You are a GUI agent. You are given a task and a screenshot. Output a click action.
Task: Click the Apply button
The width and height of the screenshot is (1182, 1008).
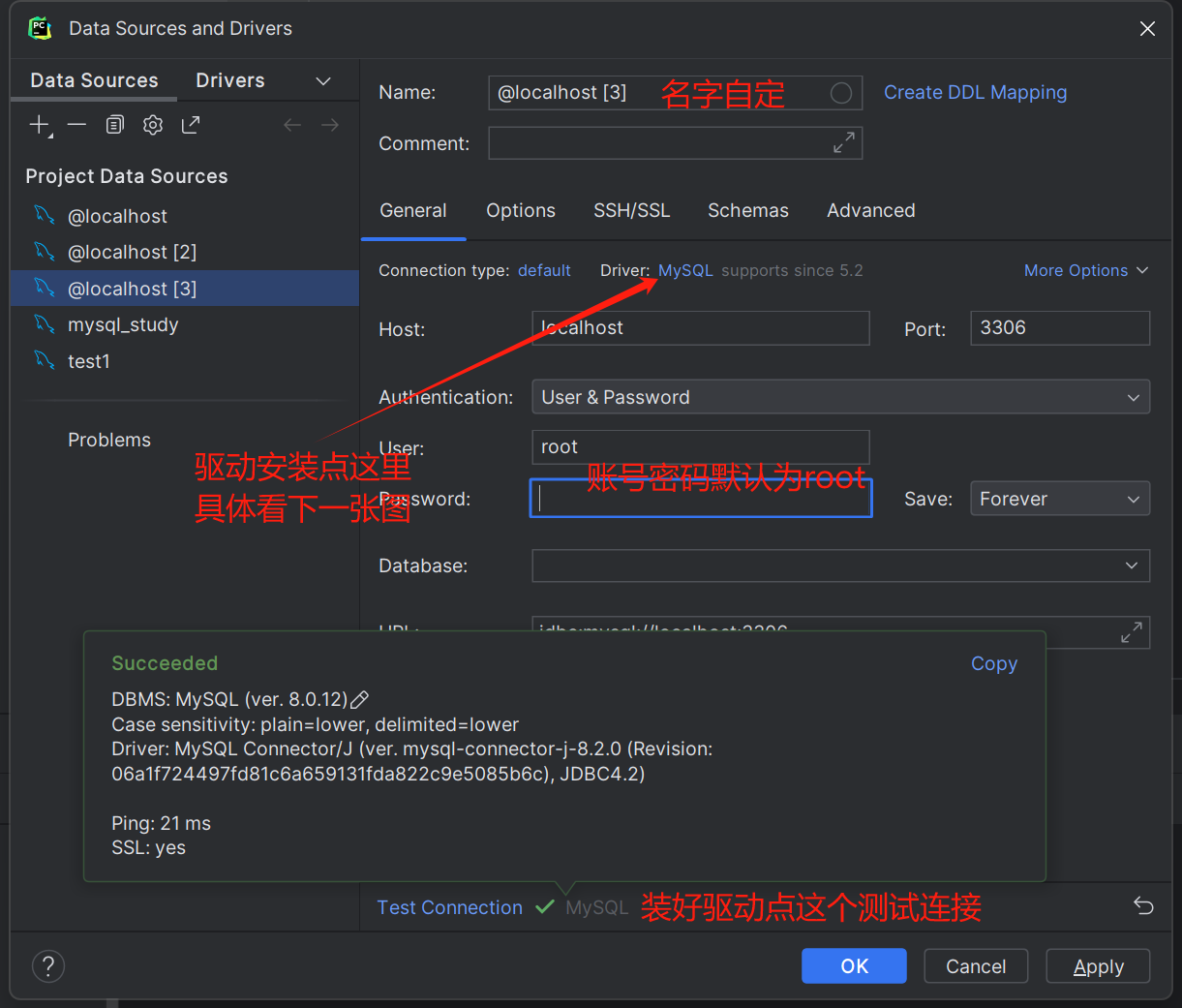(x=1098, y=966)
